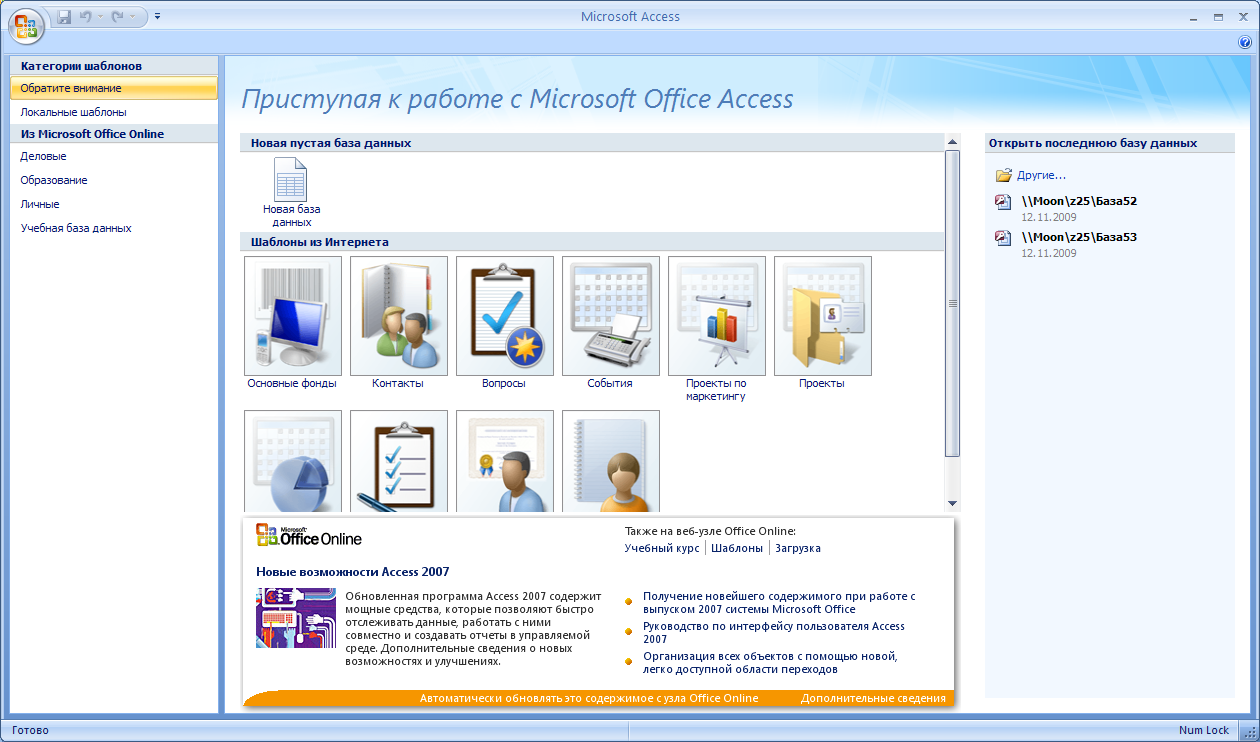Screen dimensions: 1260x742
Task: Open the Redo history dropdown arrow
Action: (131, 17)
